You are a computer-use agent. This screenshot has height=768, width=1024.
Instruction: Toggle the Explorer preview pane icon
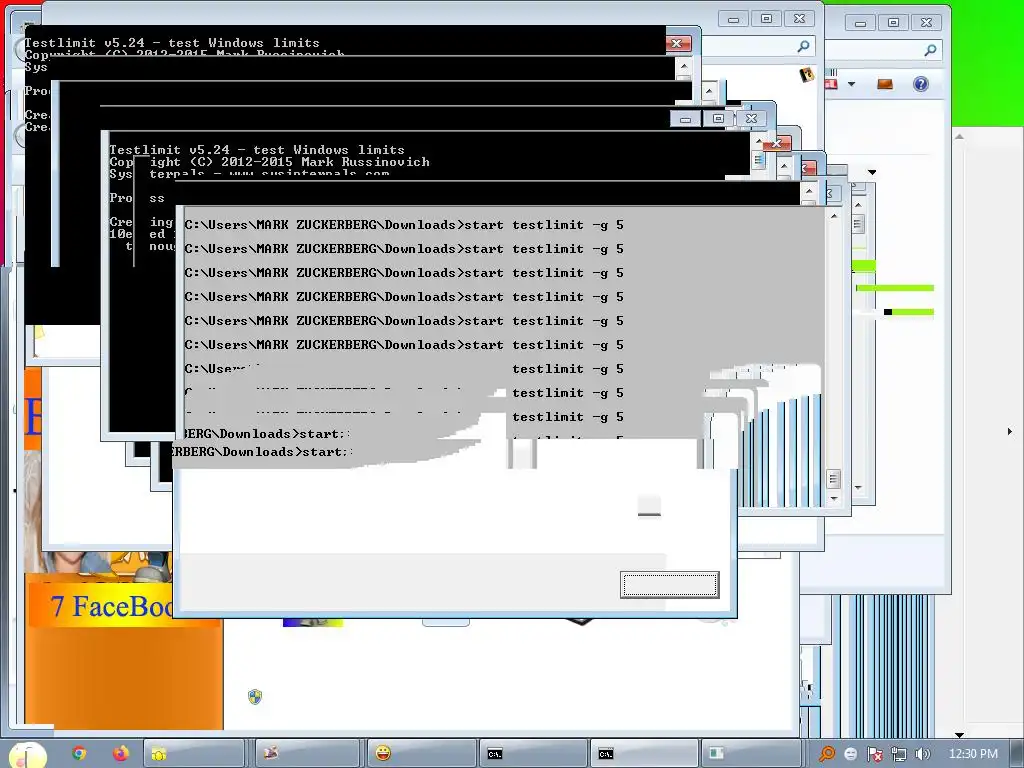(885, 84)
